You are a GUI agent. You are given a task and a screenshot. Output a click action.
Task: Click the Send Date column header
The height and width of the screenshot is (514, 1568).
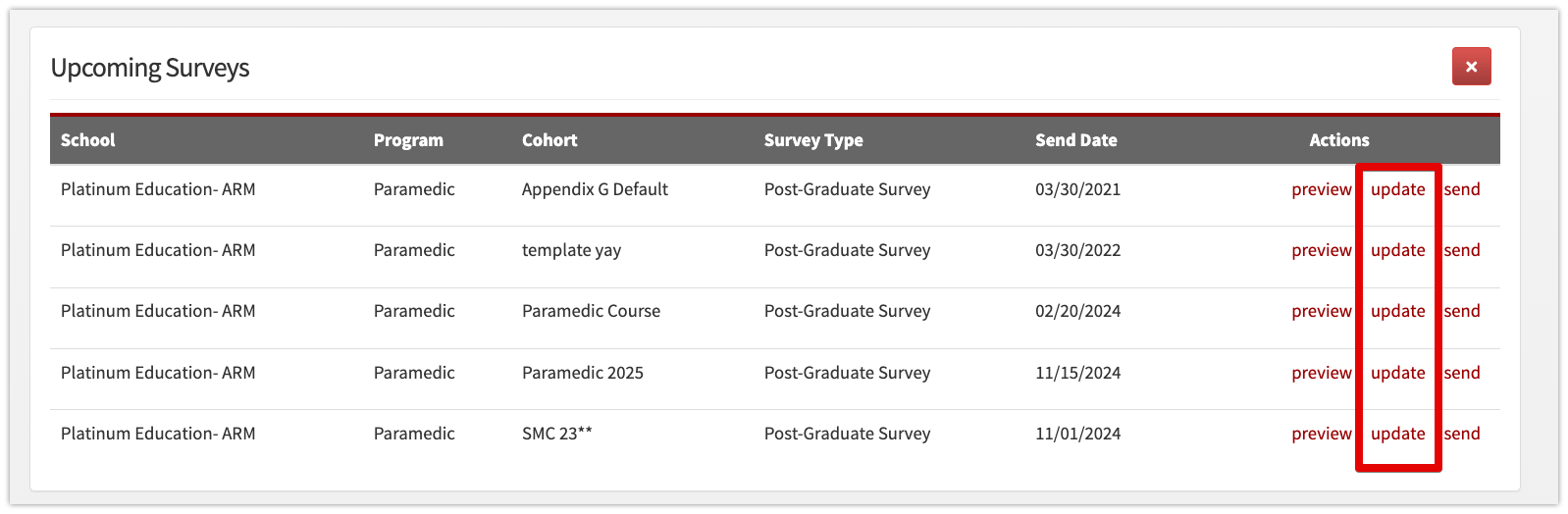1075,140
